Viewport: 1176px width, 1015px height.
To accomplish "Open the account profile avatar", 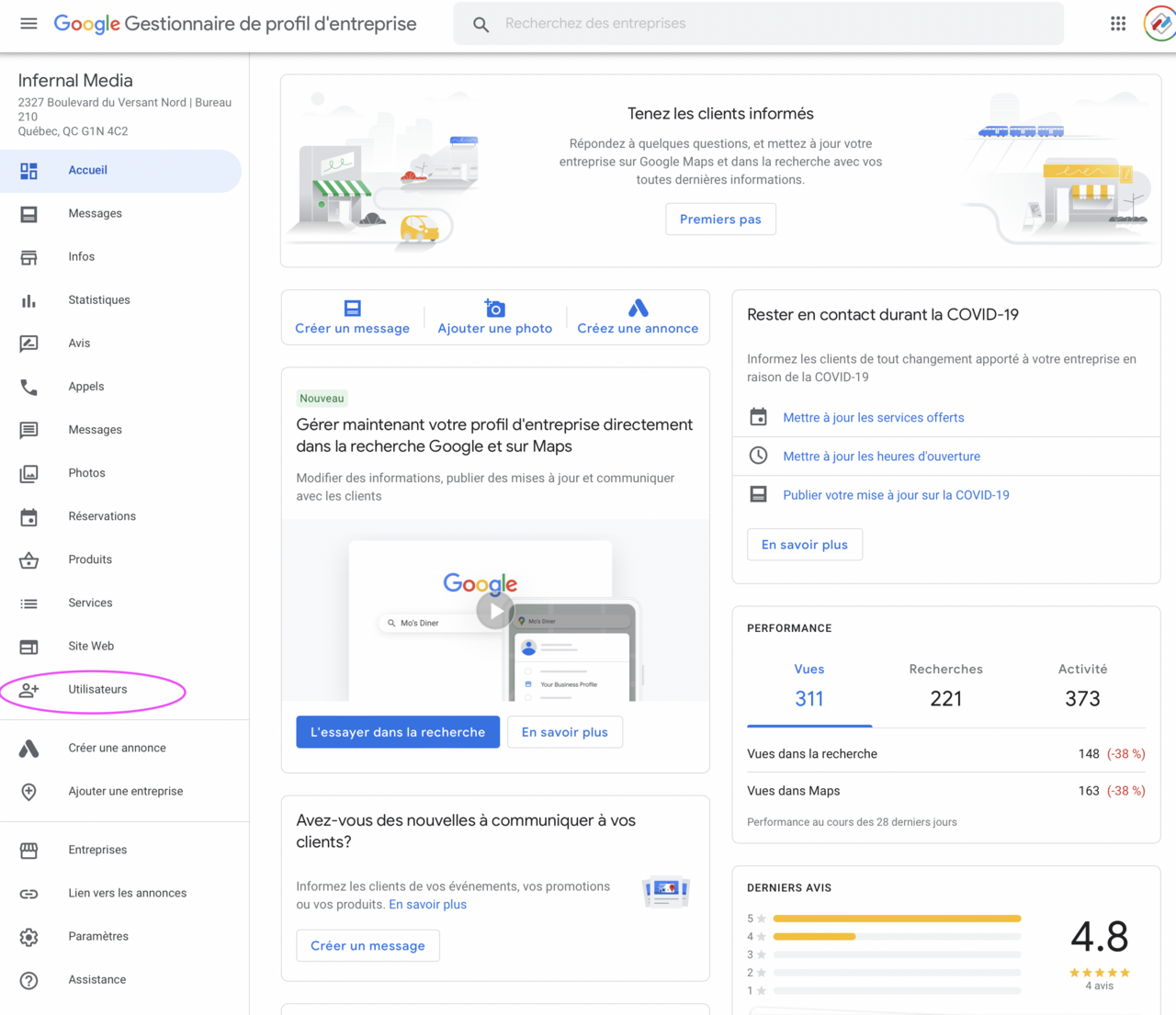I will click(x=1160, y=24).
